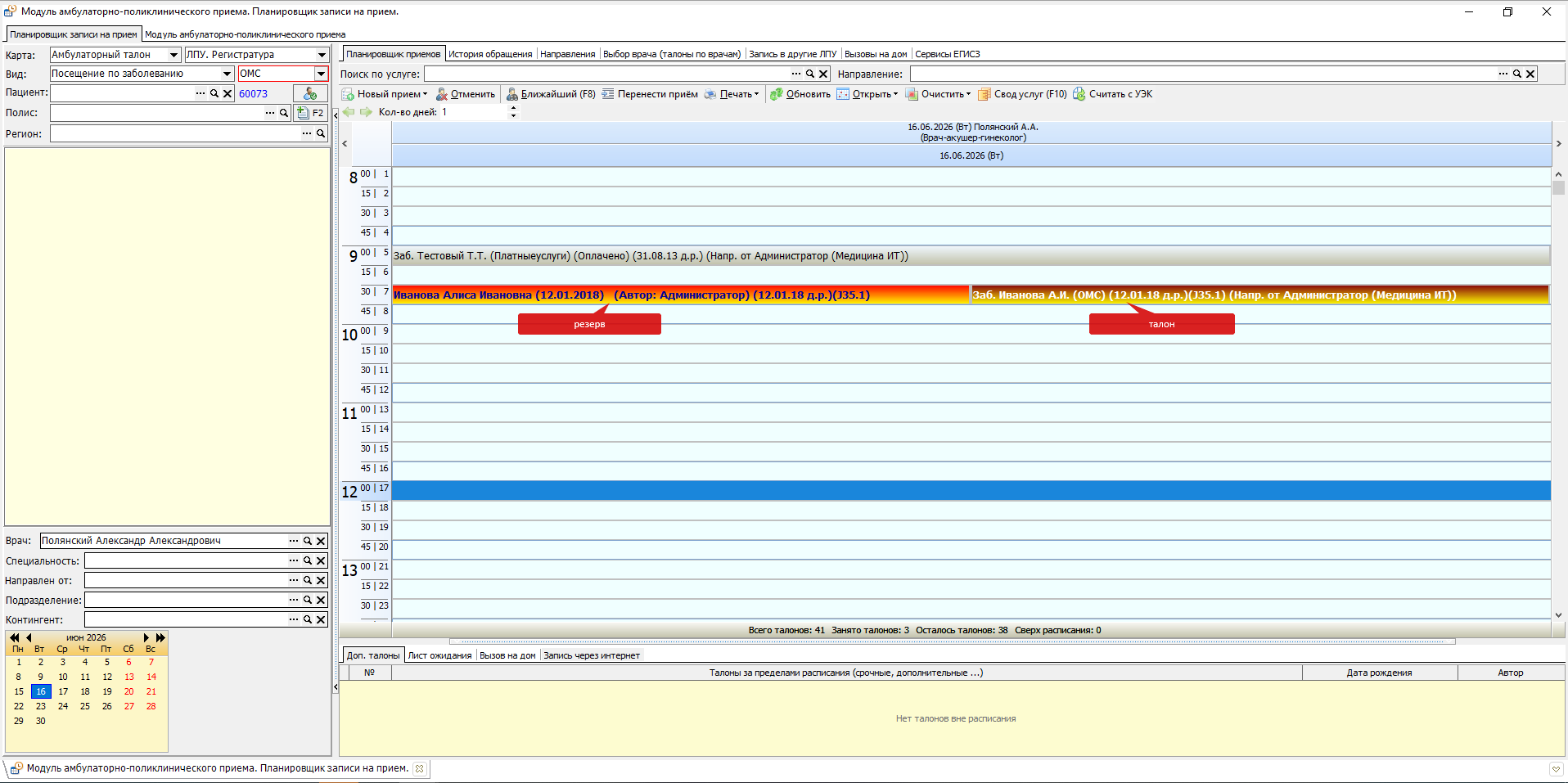Expand the ЛПУ. Регистратура dropdown

click(x=322, y=55)
